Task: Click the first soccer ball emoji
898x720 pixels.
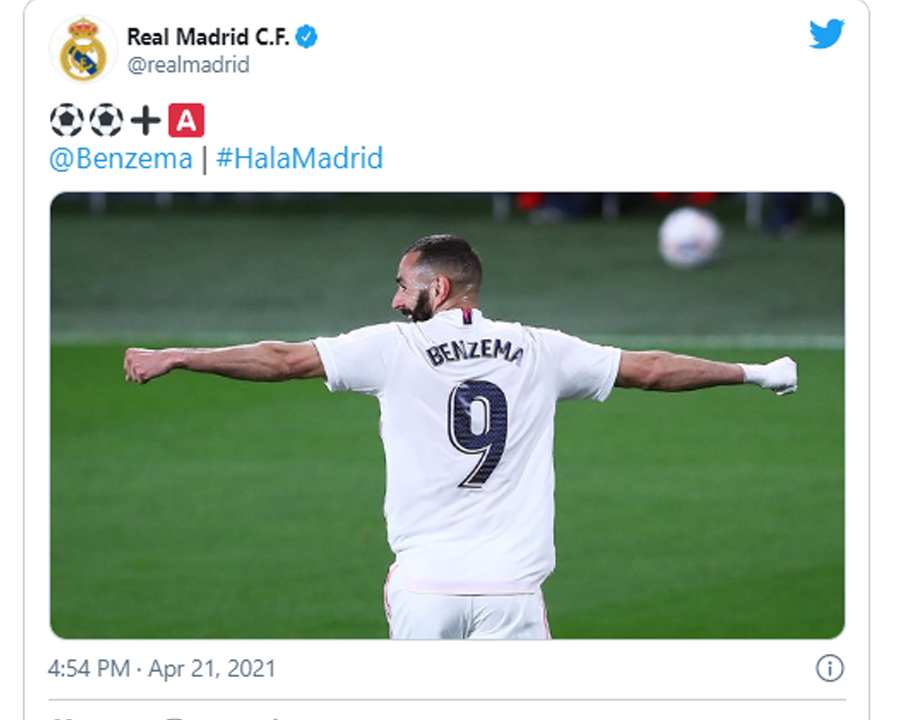Action: coord(67,120)
